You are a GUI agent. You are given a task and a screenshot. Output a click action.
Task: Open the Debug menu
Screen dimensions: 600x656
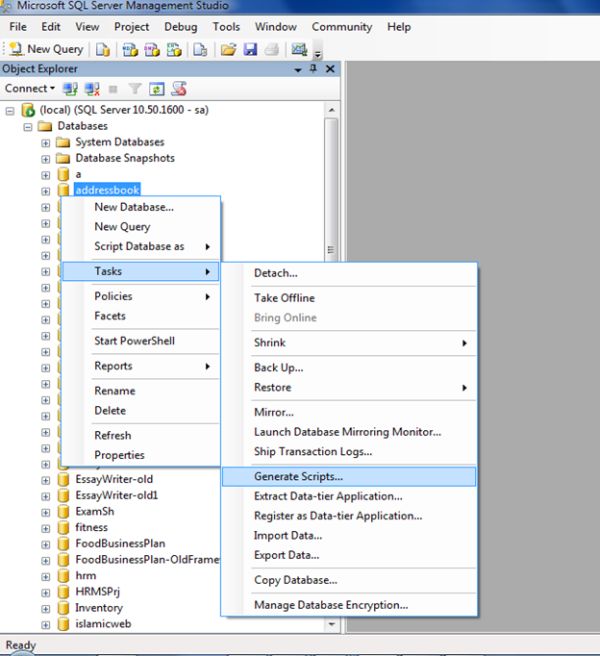[180, 27]
